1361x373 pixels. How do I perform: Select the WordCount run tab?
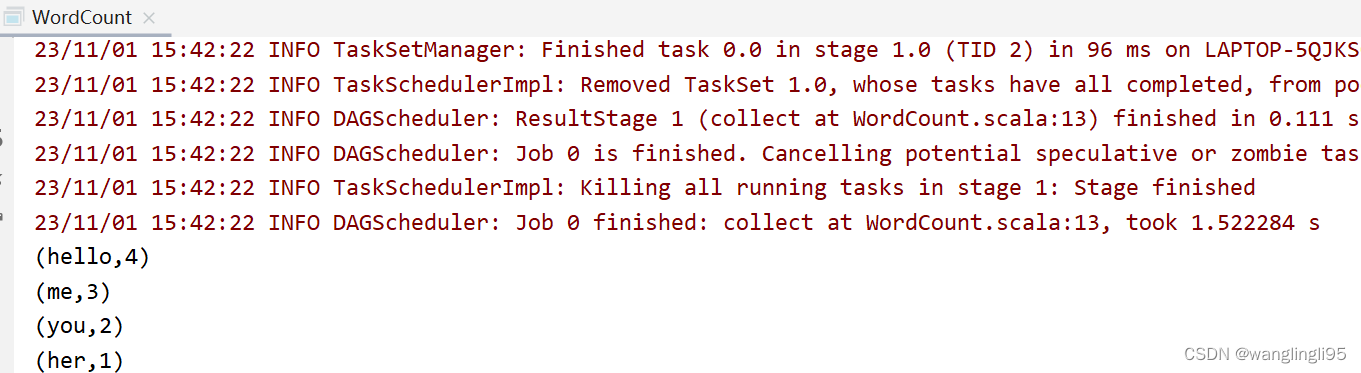80,17
